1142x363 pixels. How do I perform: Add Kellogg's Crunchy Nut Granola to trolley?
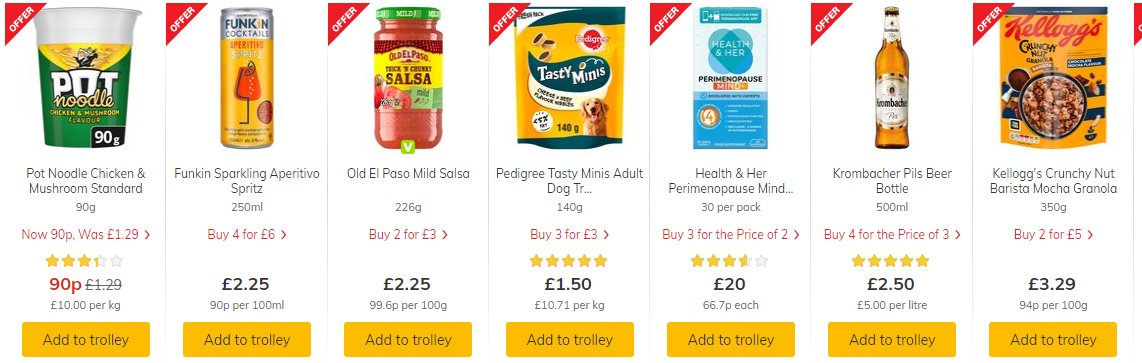point(1053,340)
